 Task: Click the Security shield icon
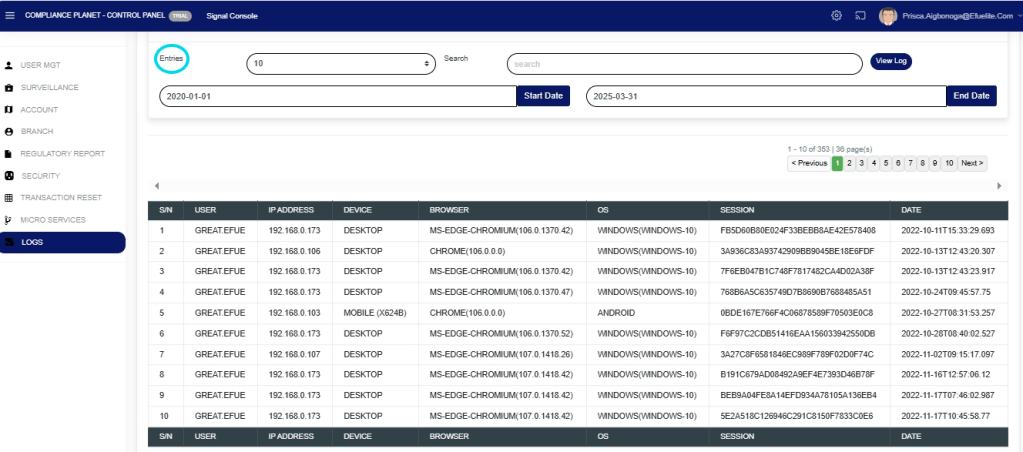tap(9, 176)
